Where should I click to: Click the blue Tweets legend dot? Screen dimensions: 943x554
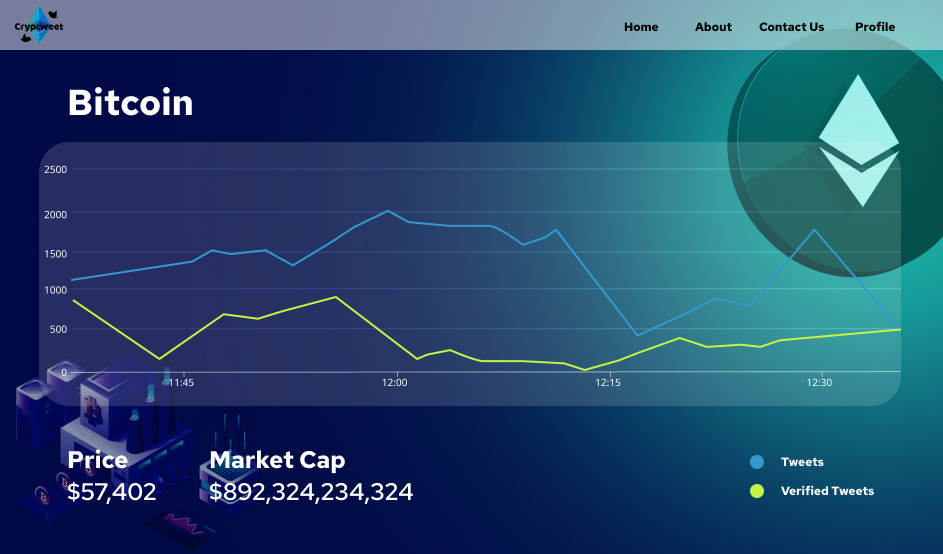coord(757,462)
